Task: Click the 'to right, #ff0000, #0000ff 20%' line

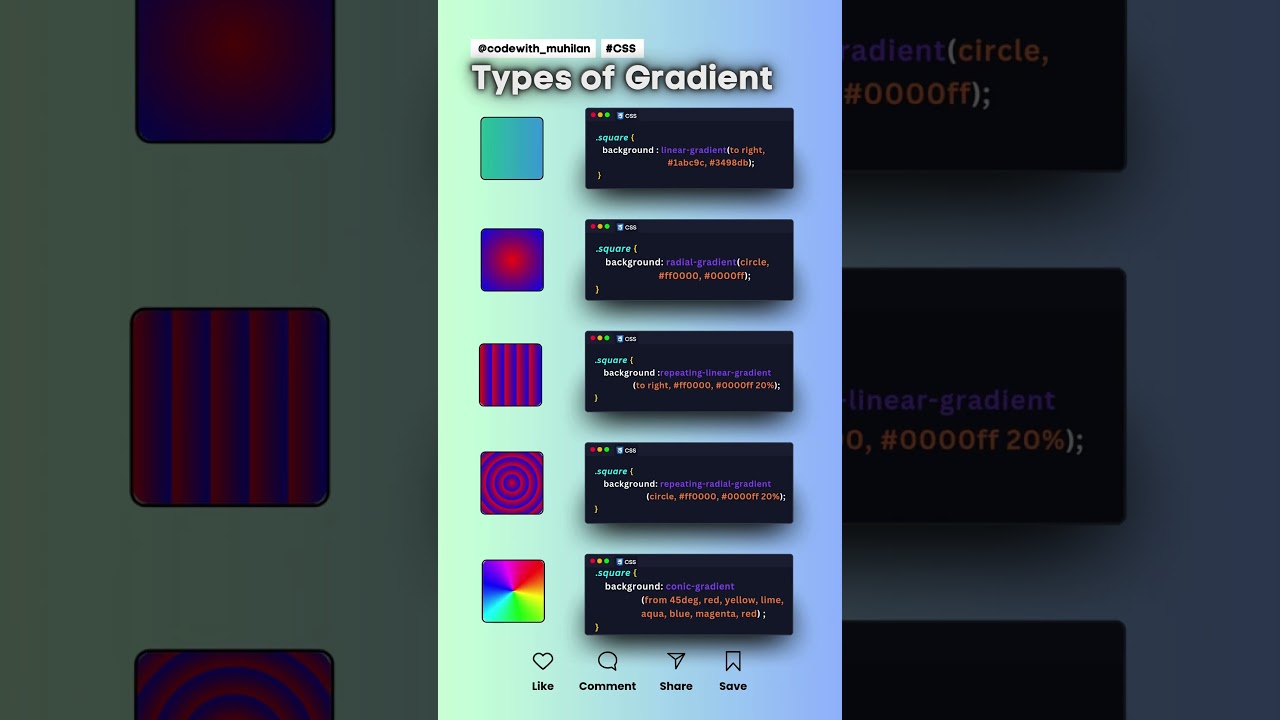Action: [x=706, y=385]
